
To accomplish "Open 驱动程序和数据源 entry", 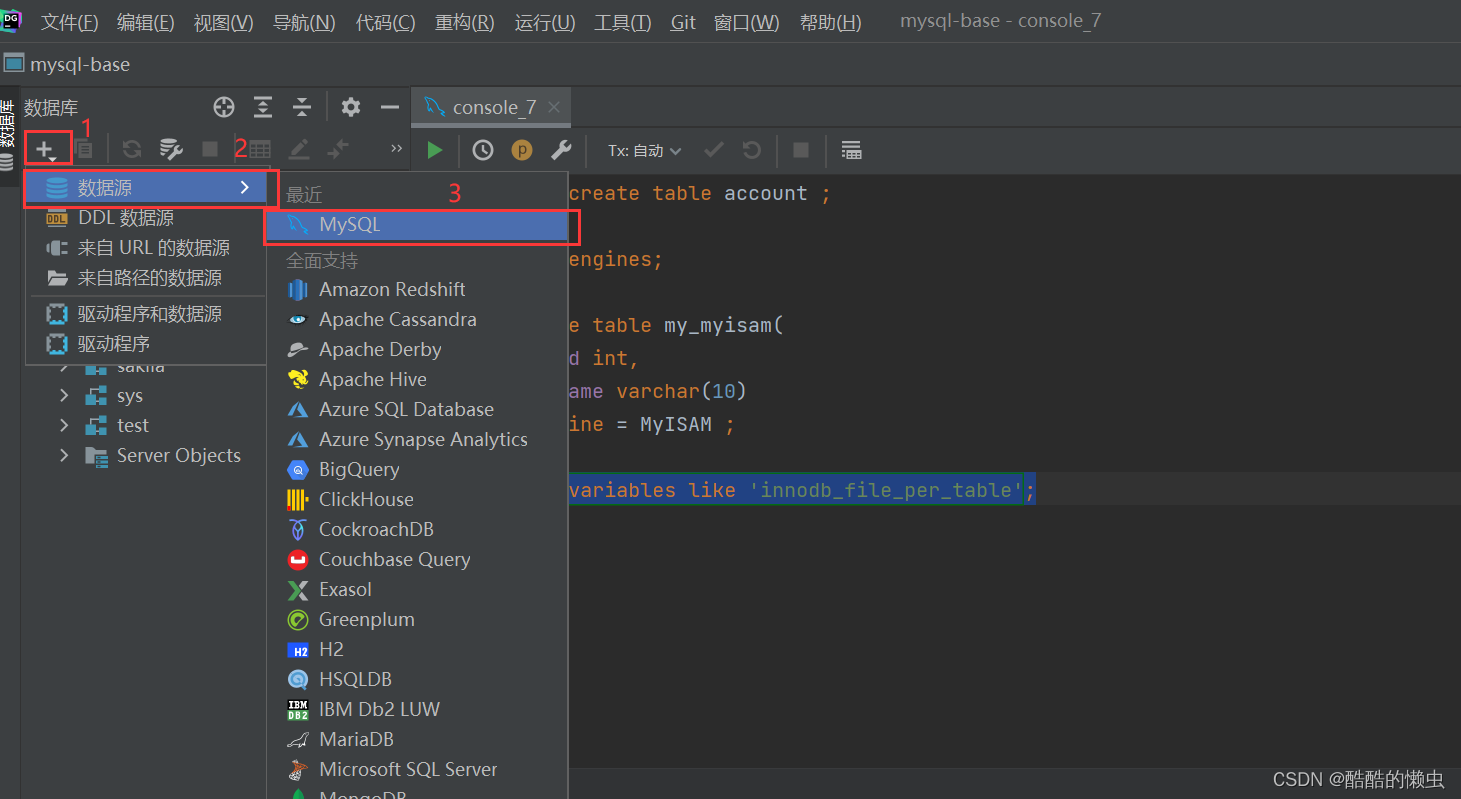I will pyautogui.click(x=146, y=314).
